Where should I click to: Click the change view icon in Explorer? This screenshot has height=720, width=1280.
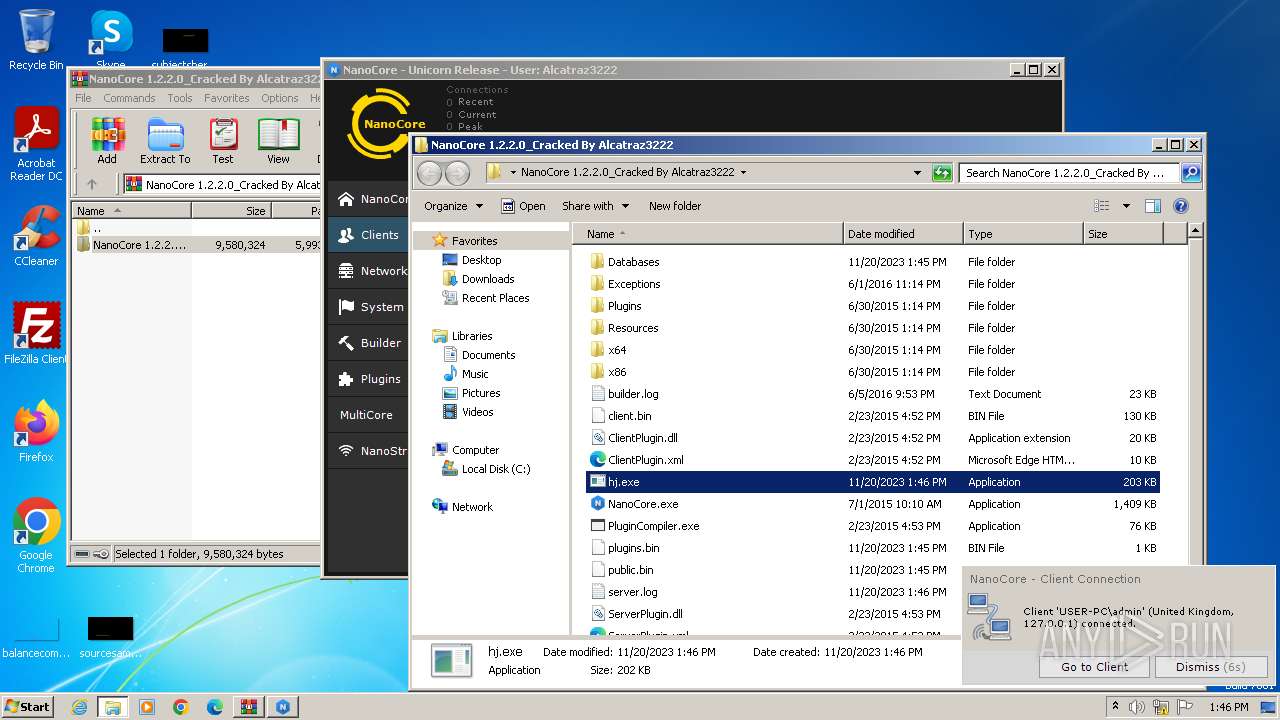(x=1102, y=206)
